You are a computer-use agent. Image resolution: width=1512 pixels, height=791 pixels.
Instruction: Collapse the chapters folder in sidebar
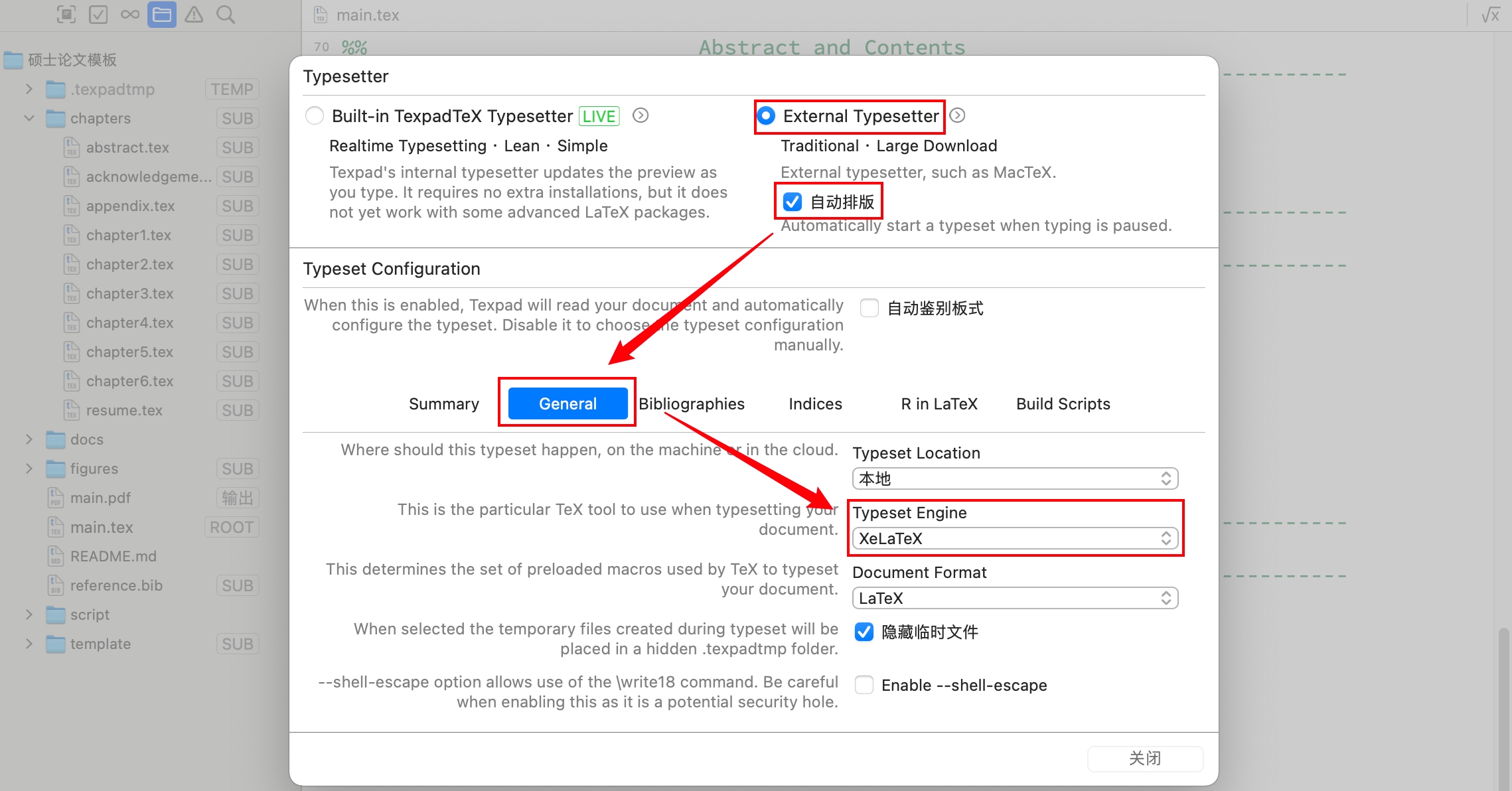coord(29,118)
